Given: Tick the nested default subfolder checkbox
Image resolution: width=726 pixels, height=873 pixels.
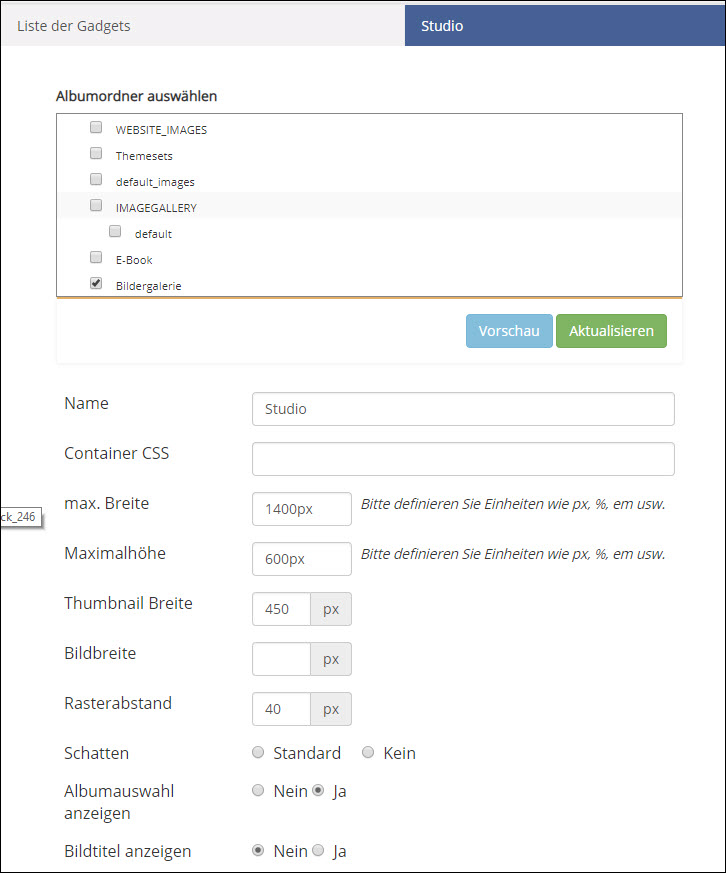Looking at the screenshot, I should 115,231.
